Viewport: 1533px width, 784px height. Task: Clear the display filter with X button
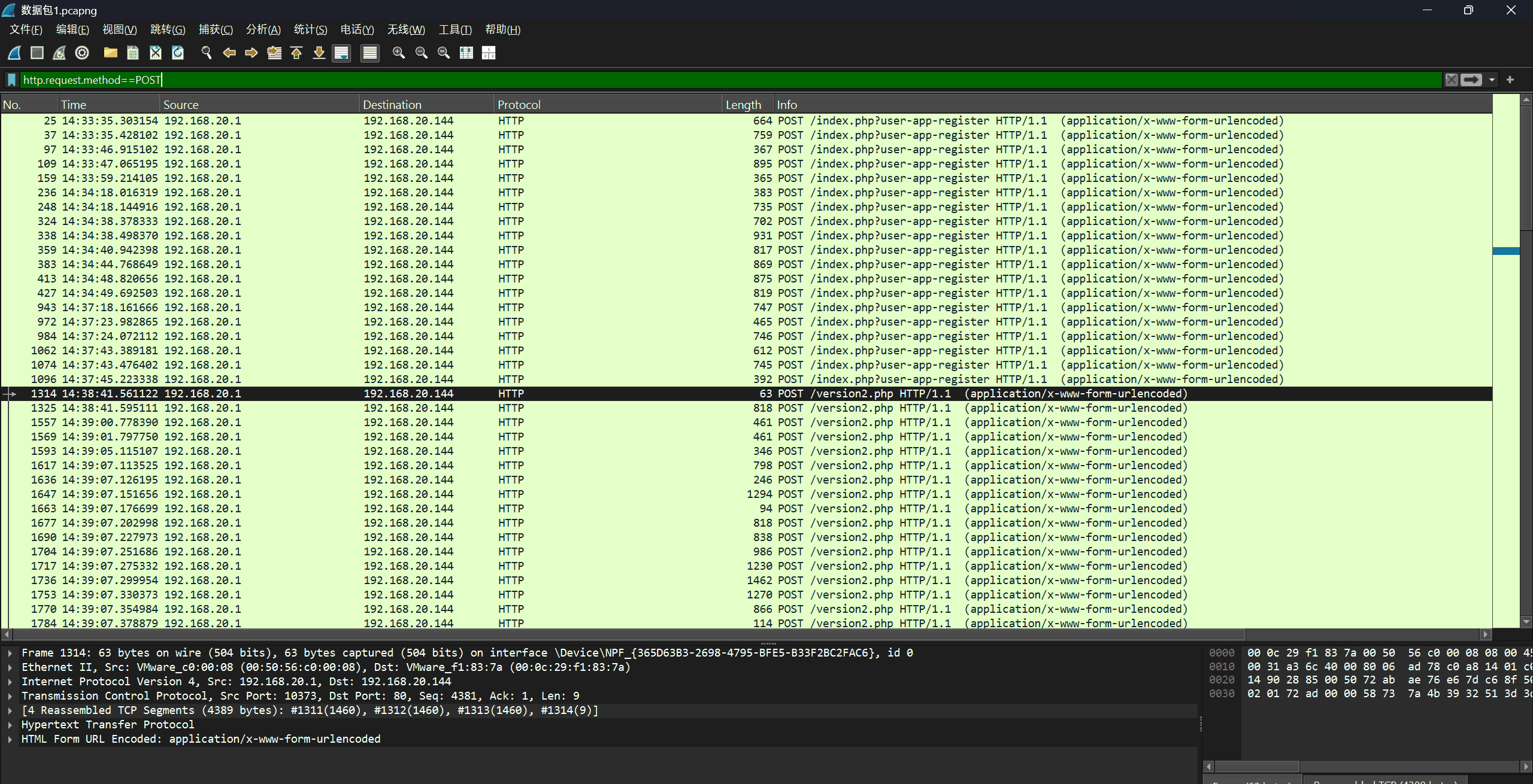click(x=1452, y=80)
